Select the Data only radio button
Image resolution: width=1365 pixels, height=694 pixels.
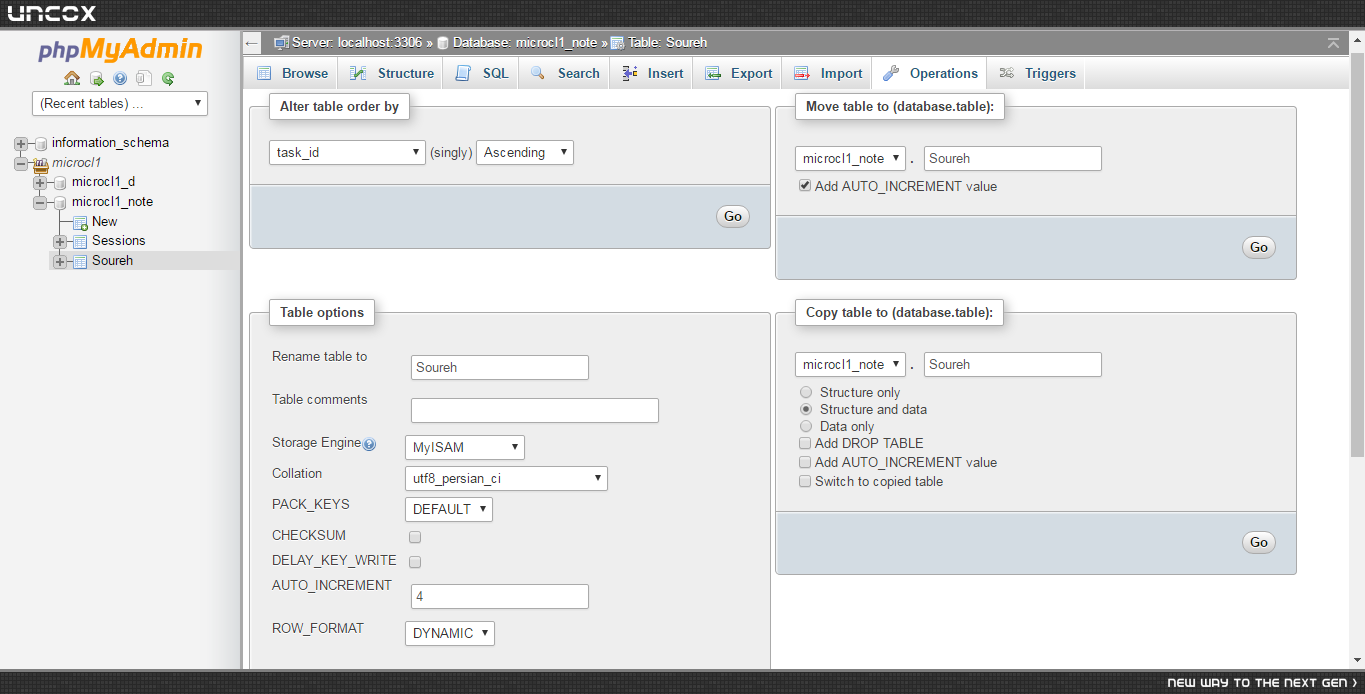tap(806, 426)
